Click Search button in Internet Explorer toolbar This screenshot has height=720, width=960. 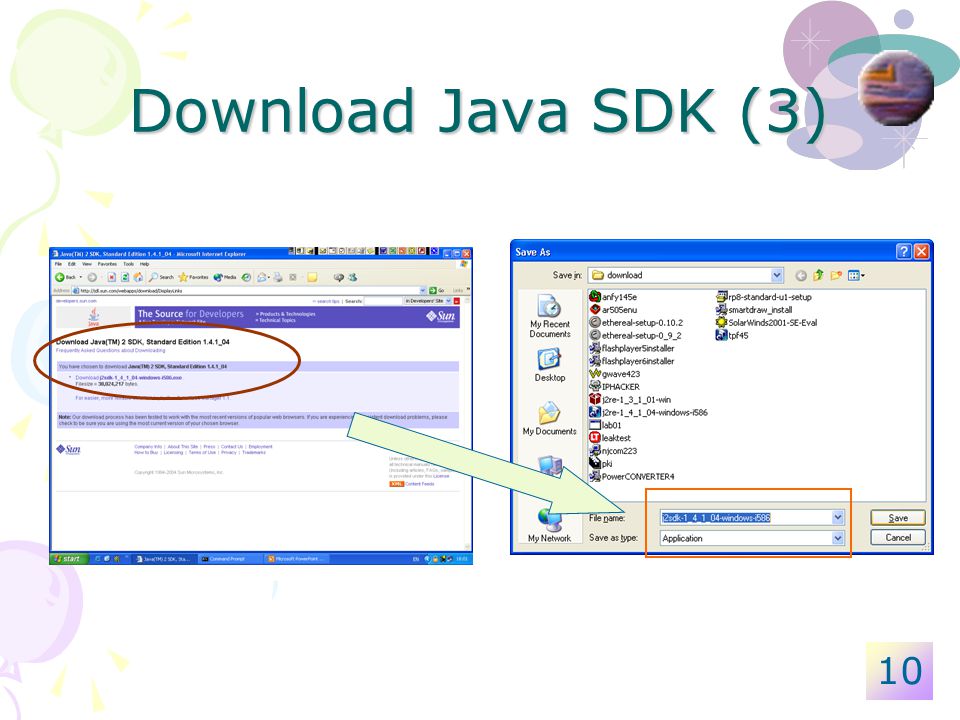coord(162,277)
